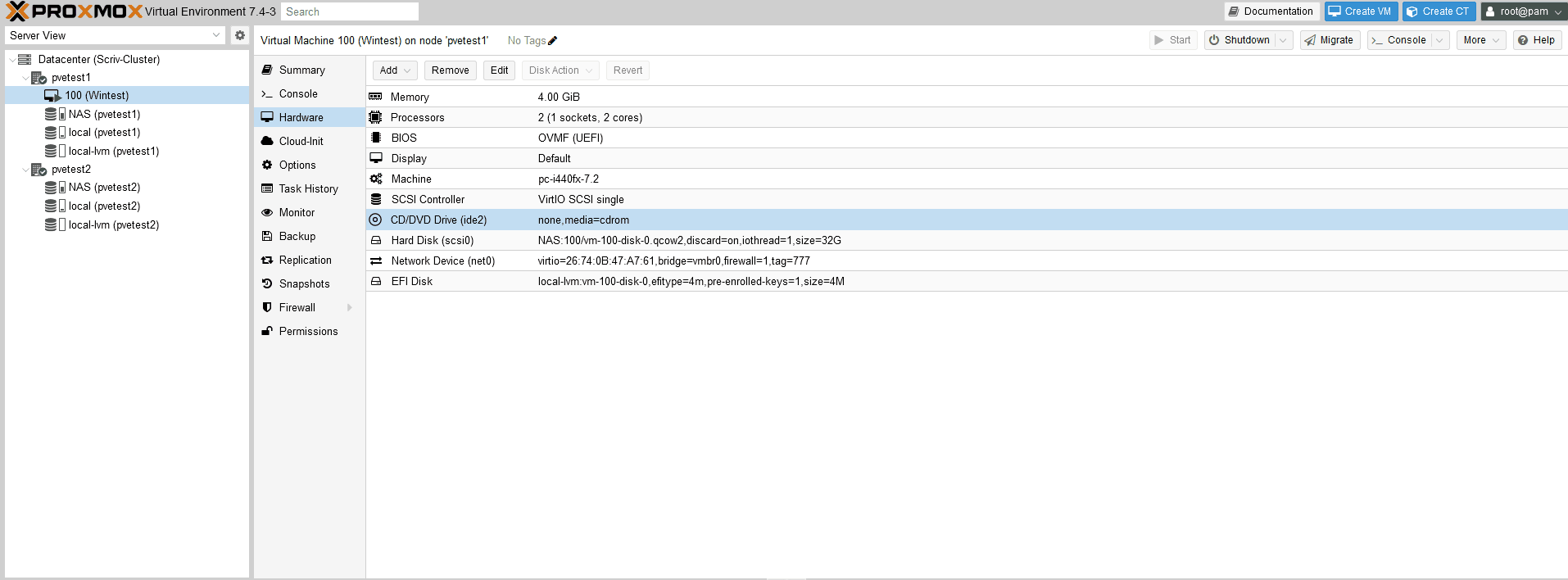Edit tags pencil icon next to No Tags
Image resolution: width=1568 pixels, height=580 pixels.
coord(552,40)
